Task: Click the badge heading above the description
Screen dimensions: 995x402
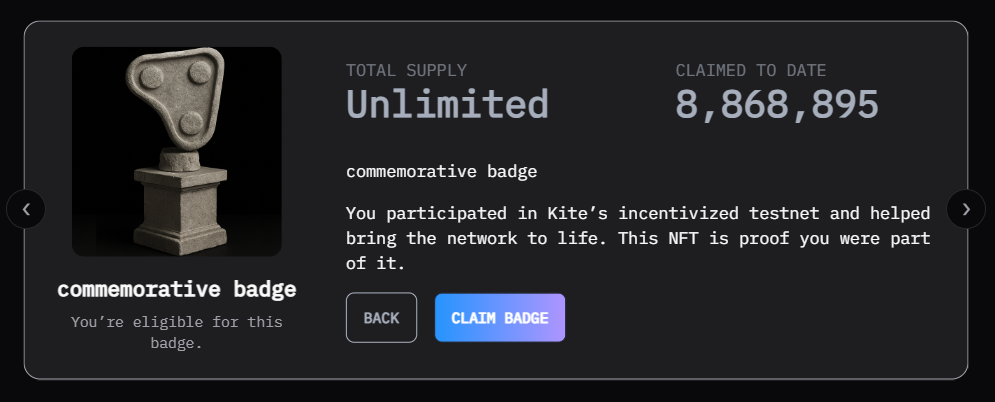Action: tap(441, 171)
